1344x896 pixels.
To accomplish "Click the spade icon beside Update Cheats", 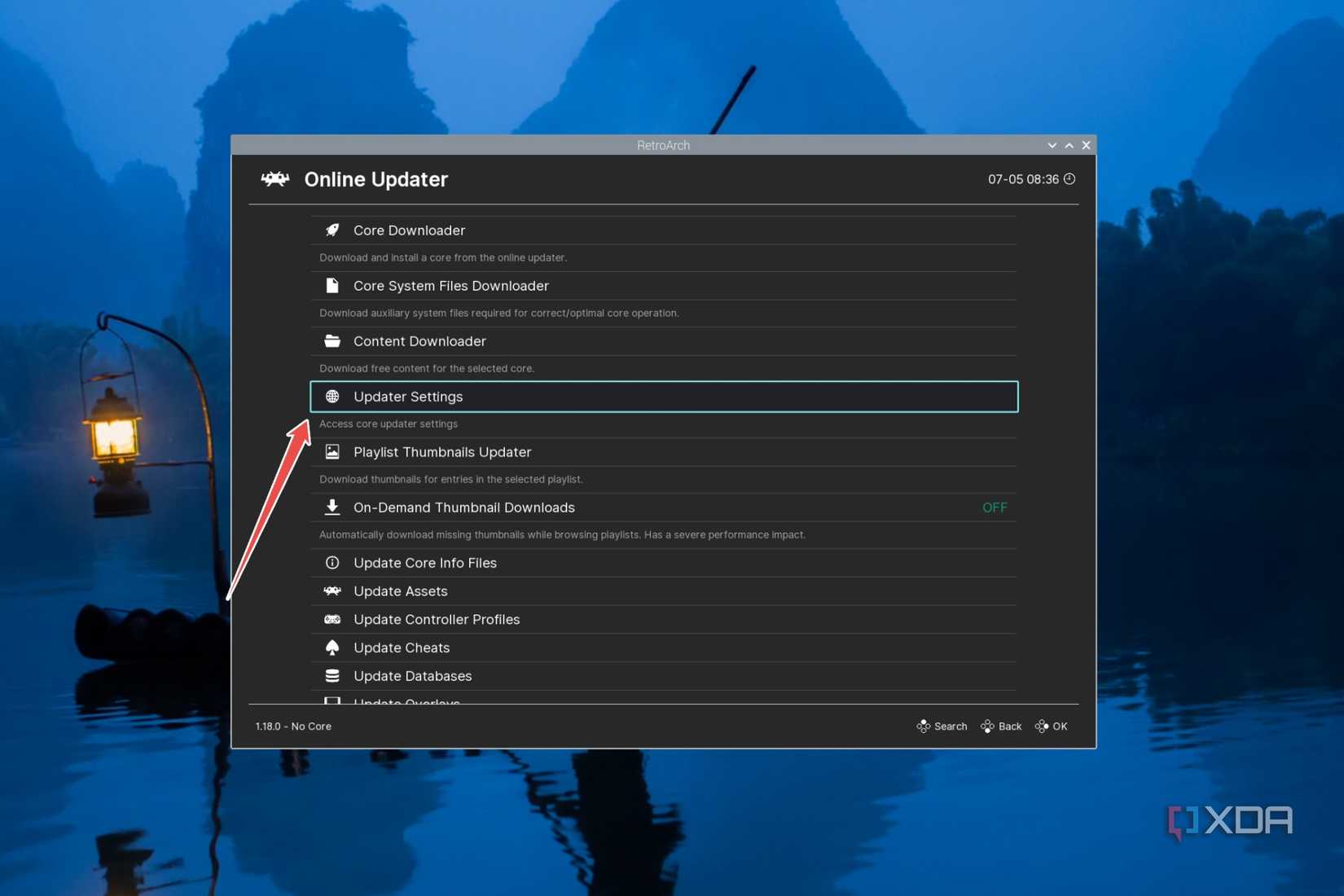I will [x=332, y=647].
